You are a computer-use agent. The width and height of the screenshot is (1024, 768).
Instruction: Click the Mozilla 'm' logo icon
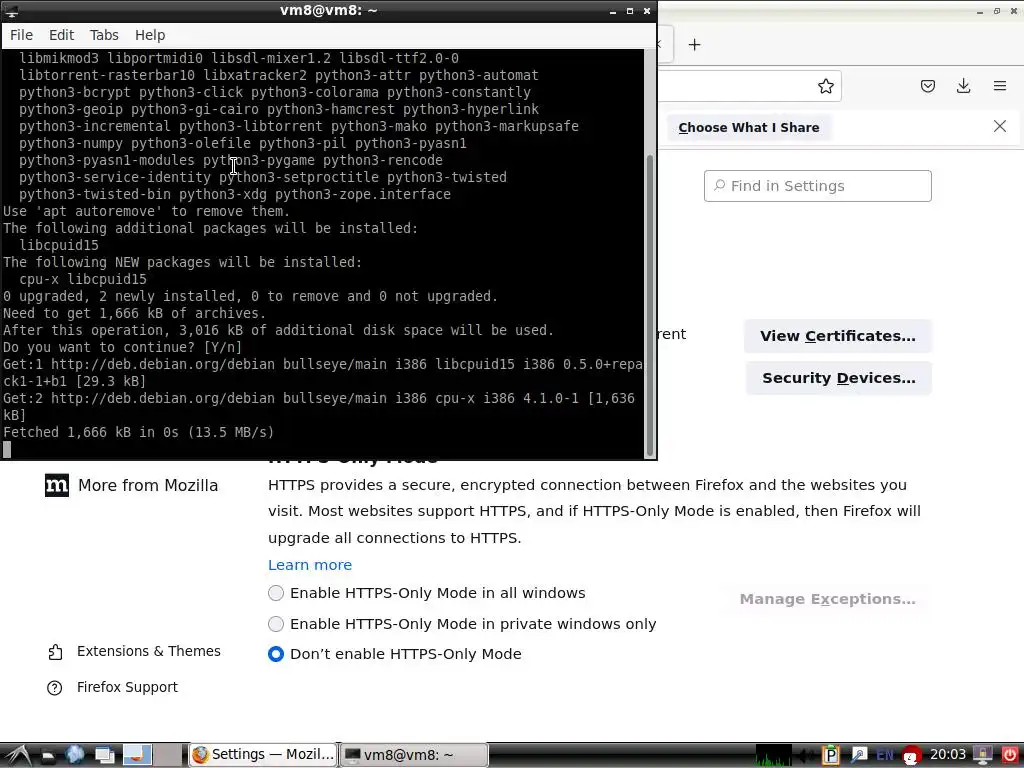[57, 485]
